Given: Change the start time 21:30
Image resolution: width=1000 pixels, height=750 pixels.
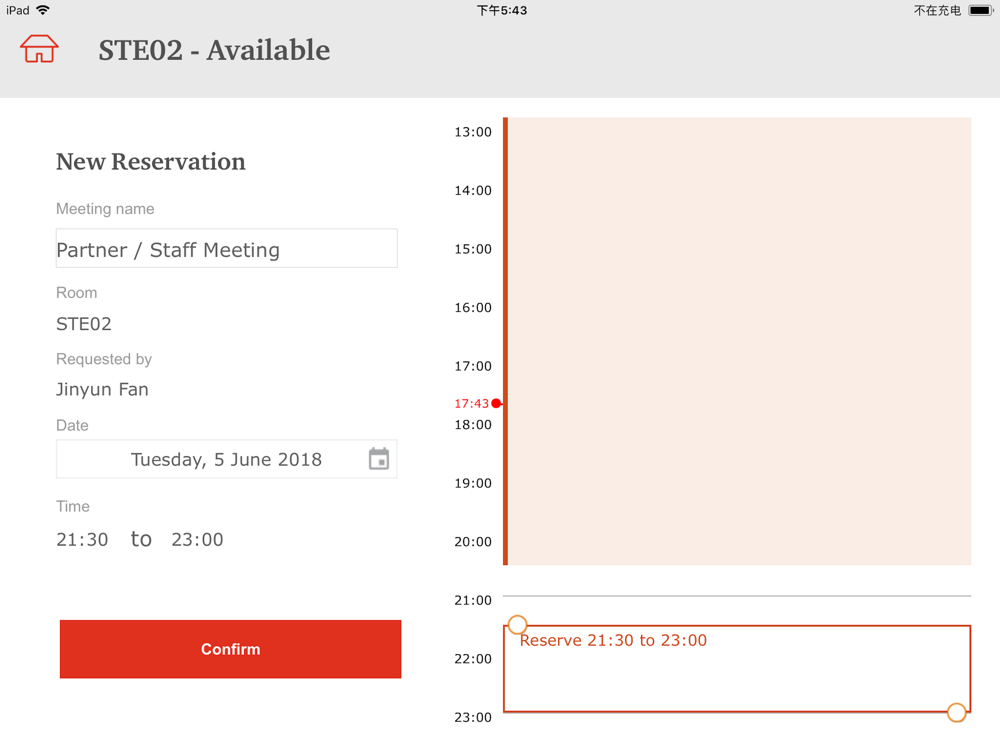Looking at the screenshot, I should coord(82,540).
